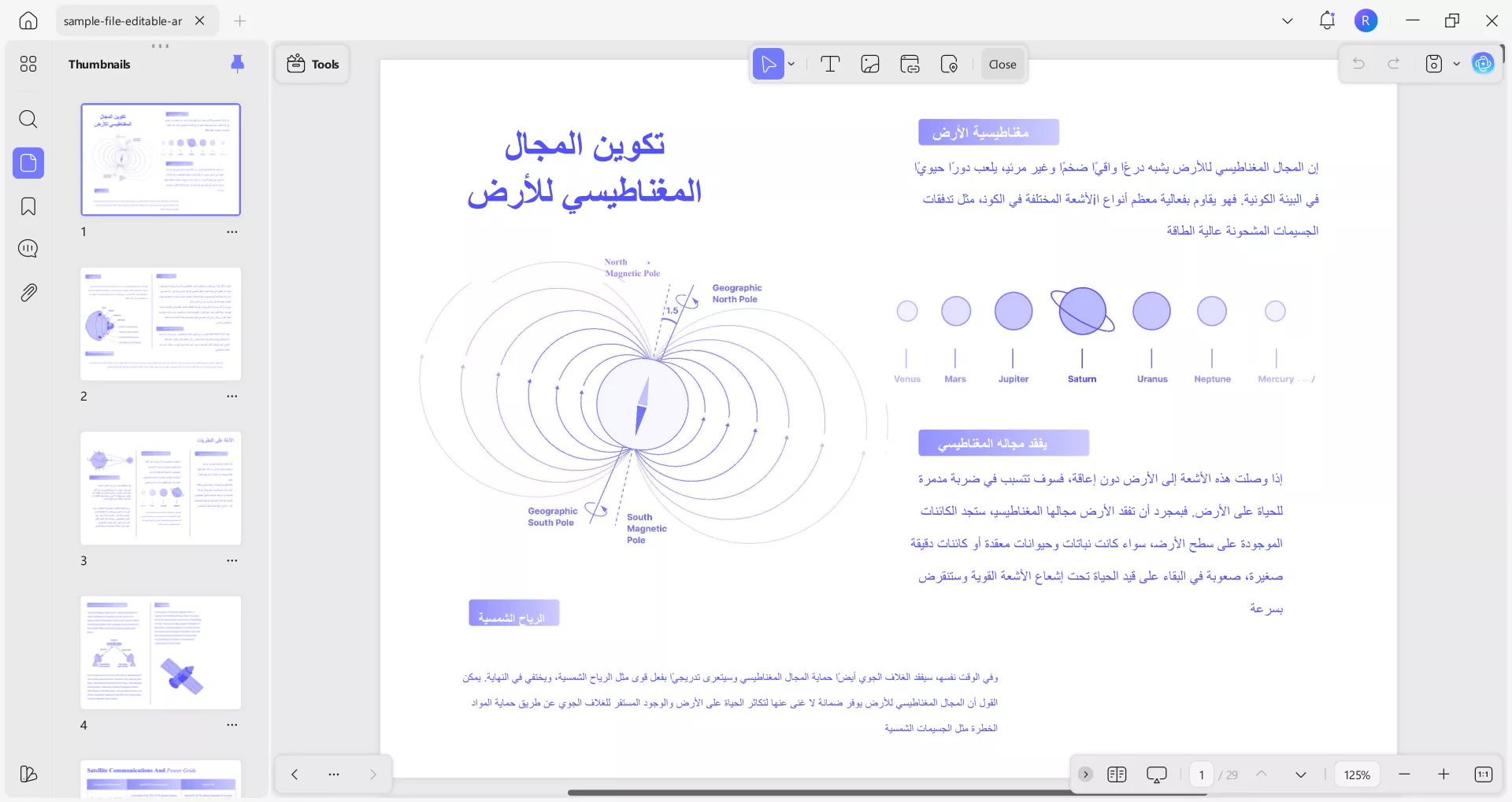
Task: Select page 1 thumbnail
Action: (x=161, y=160)
